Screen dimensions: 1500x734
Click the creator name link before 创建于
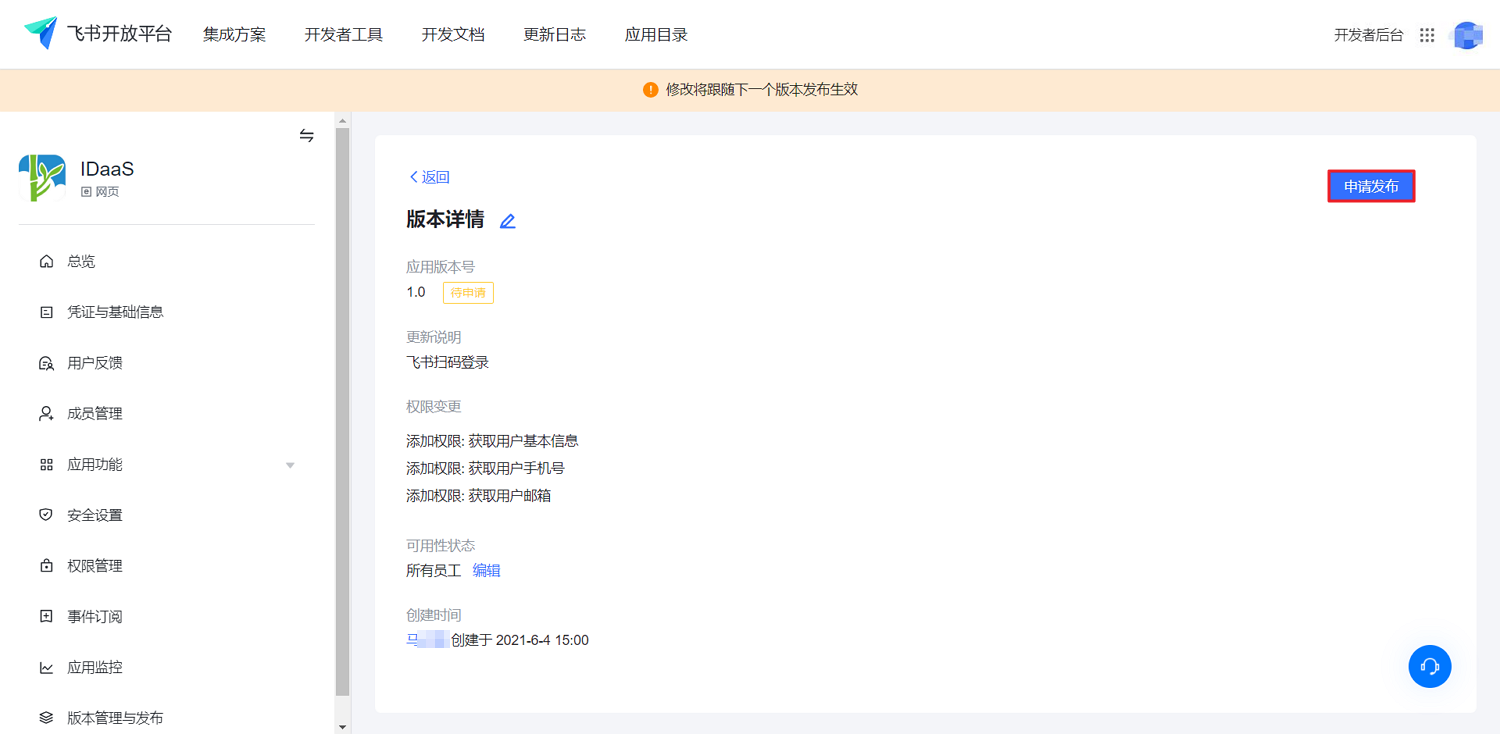[427, 640]
